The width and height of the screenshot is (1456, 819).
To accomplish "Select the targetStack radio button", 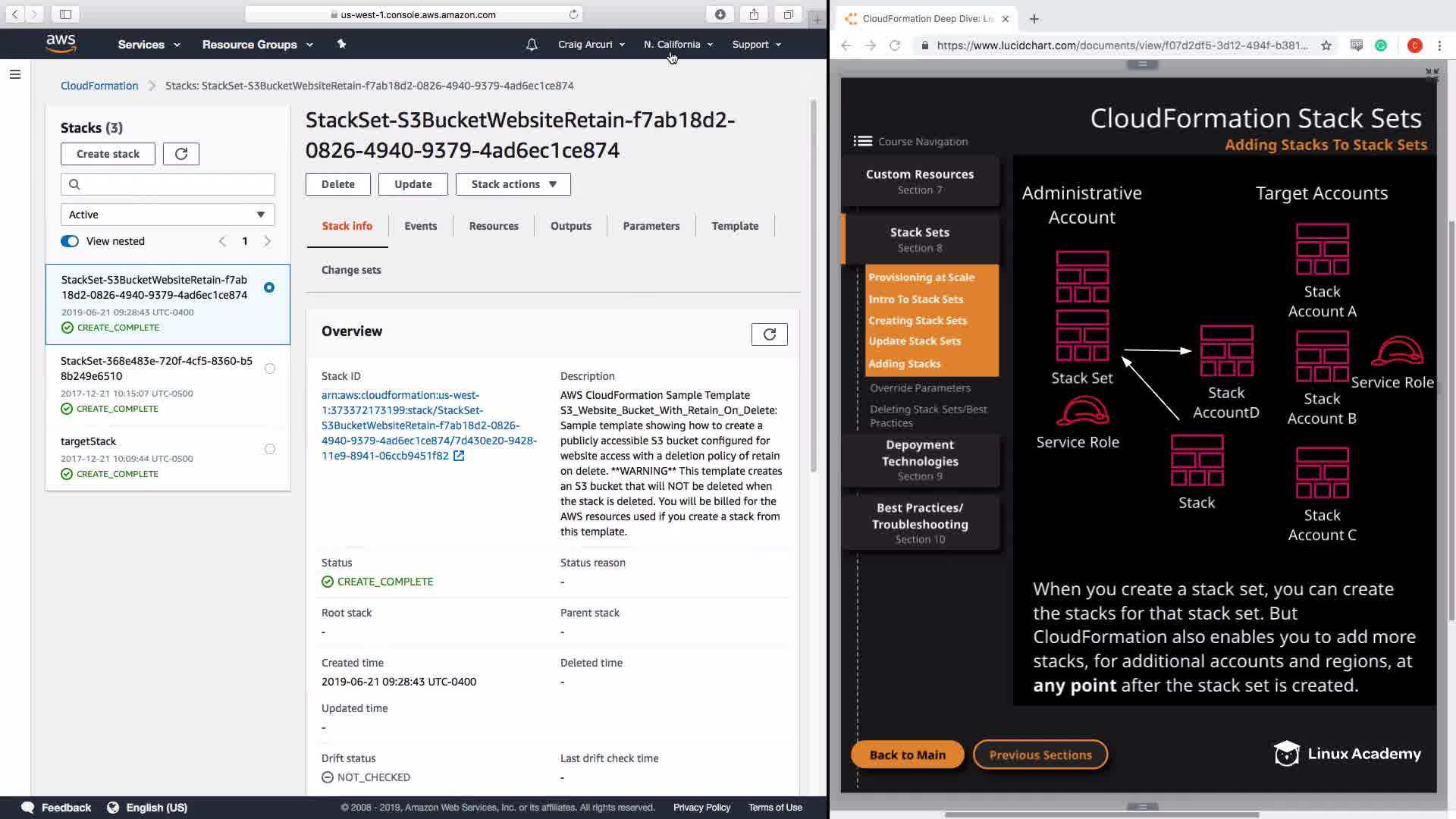I will [269, 449].
